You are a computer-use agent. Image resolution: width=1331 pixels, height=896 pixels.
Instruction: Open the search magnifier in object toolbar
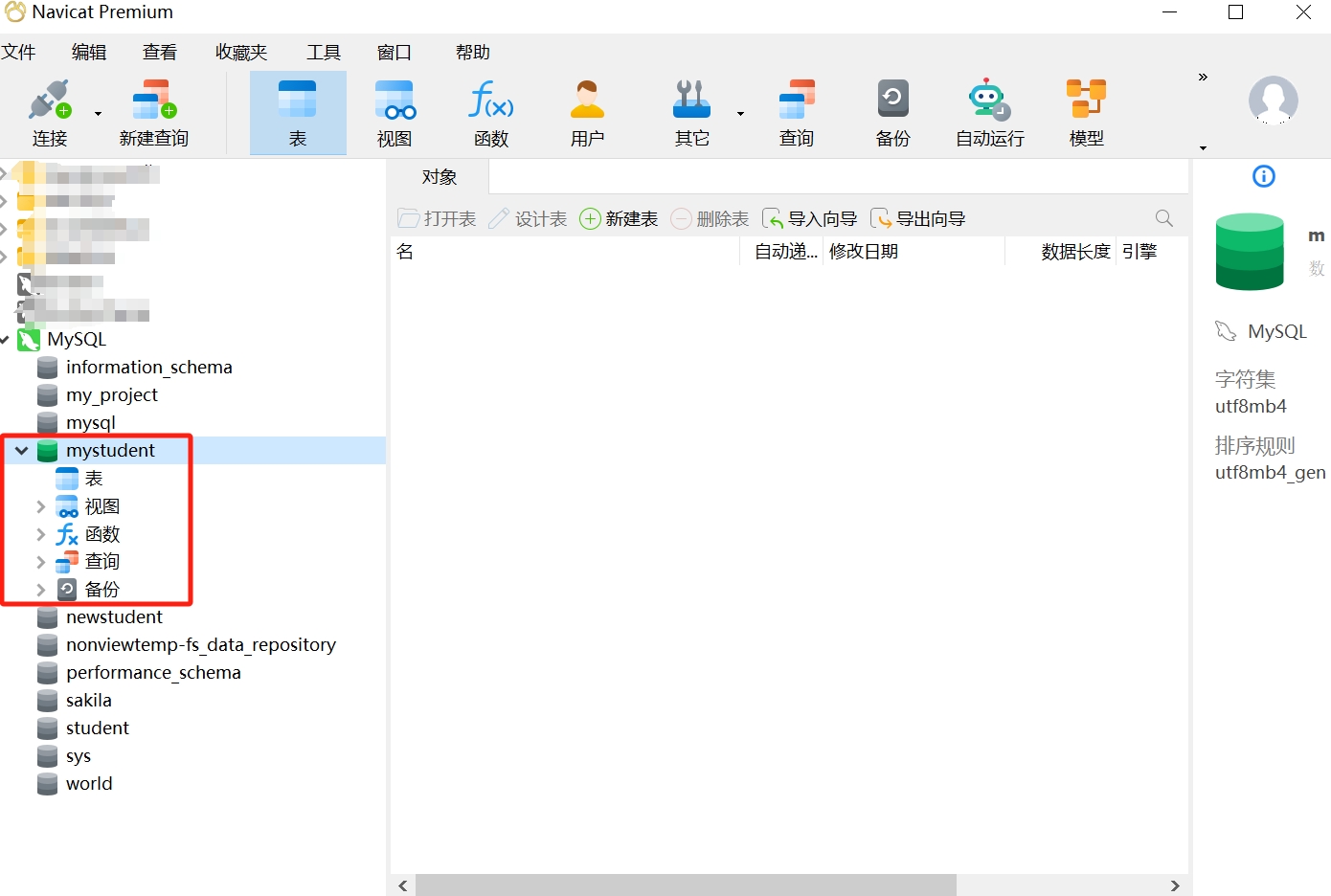click(1163, 218)
